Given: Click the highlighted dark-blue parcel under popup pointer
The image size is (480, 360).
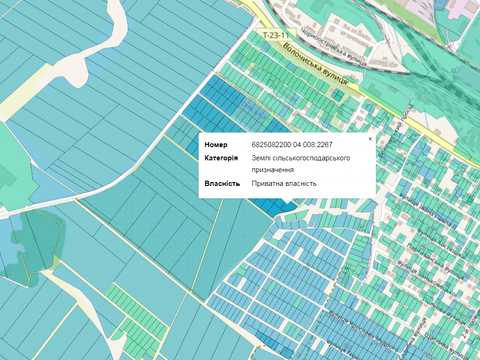Looking at the screenshot, I should pyautogui.click(x=273, y=206).
